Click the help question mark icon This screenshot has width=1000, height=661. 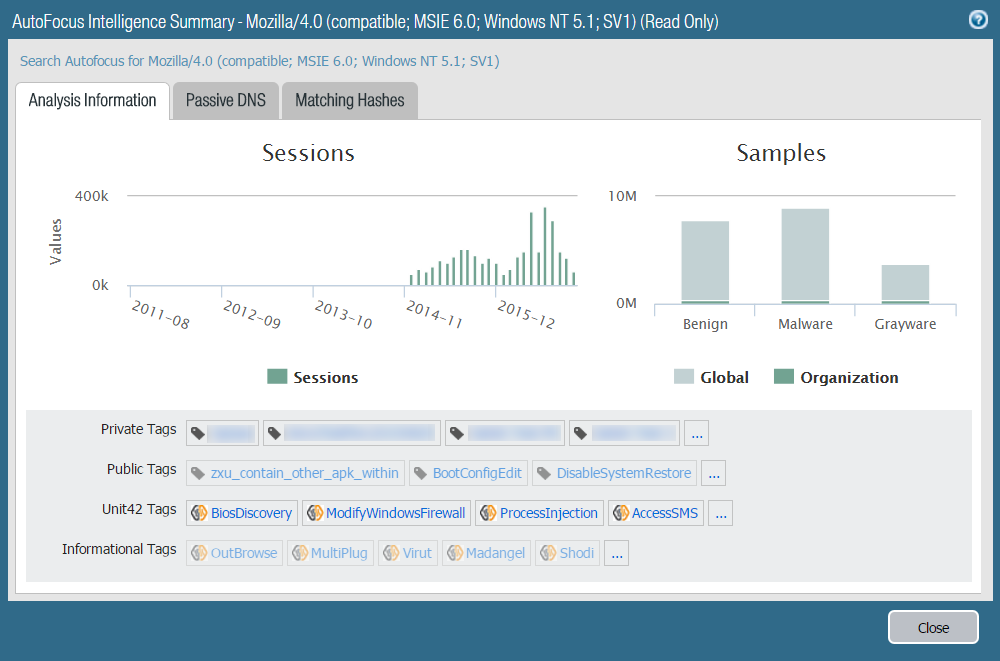coord(978,20)
